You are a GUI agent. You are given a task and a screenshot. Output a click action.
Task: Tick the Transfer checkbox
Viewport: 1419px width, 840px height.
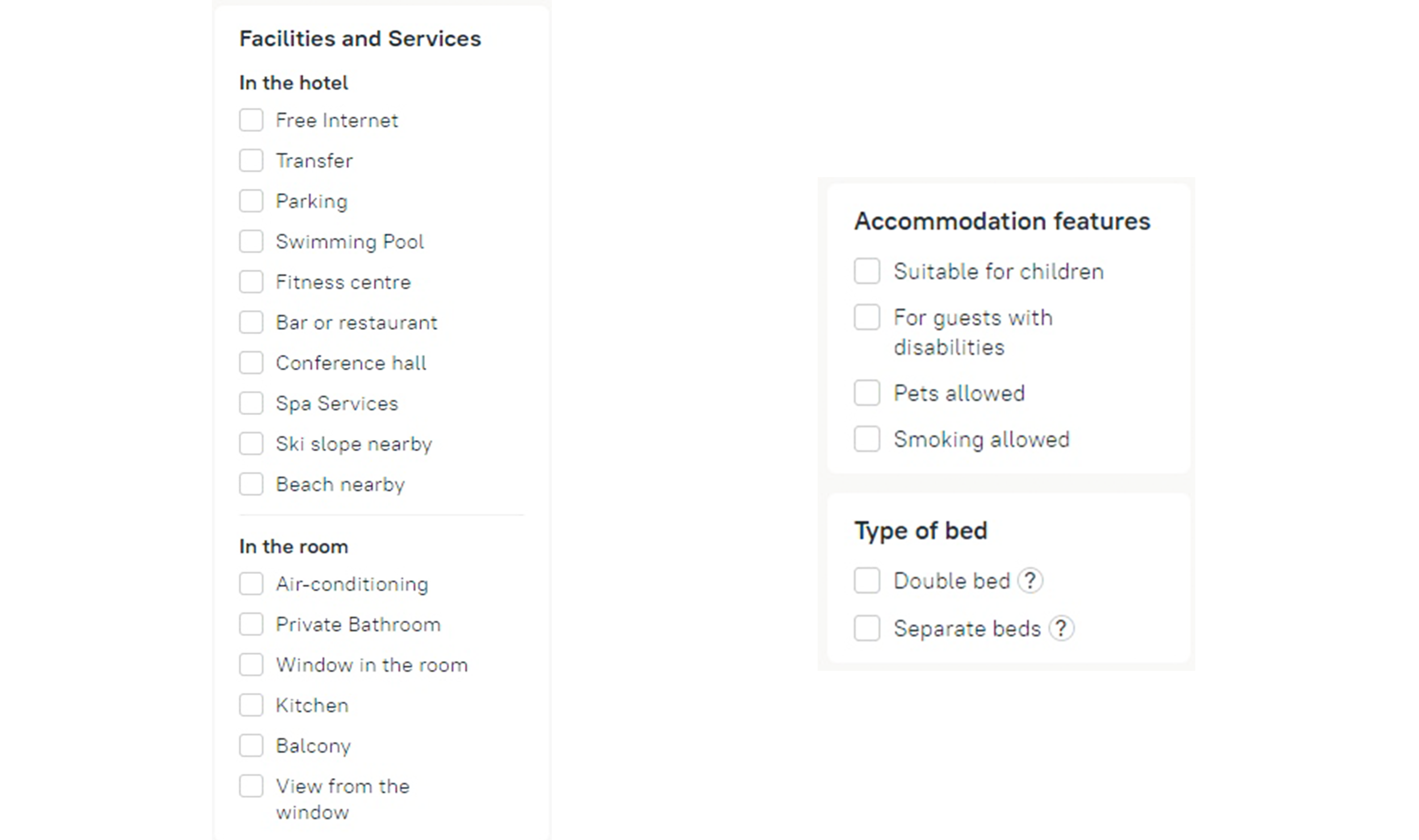251,161
